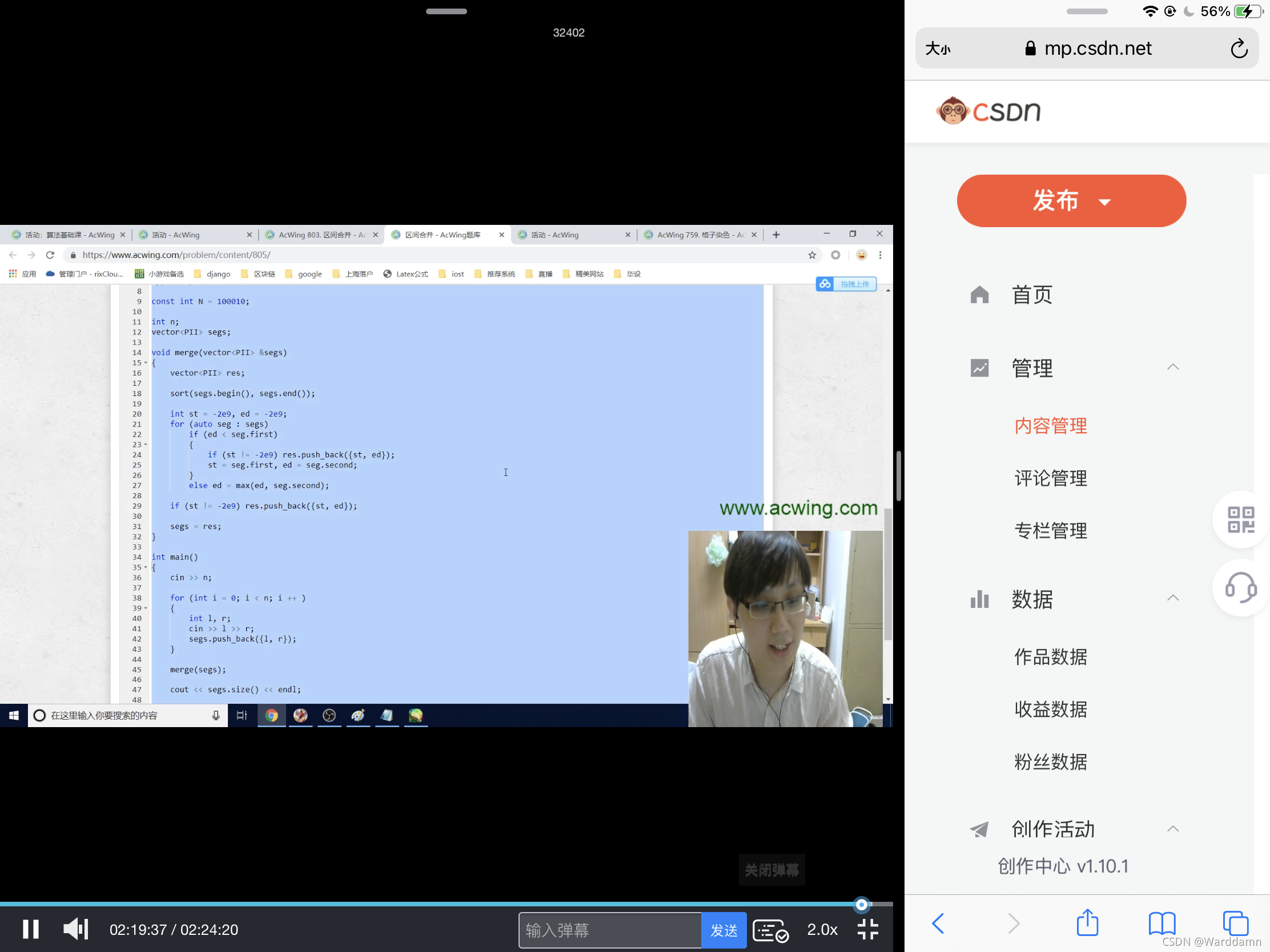This screenshot has width=1270, height=952.
Task: Collapse the 数据 section chevron
Action: (1172, 598)
